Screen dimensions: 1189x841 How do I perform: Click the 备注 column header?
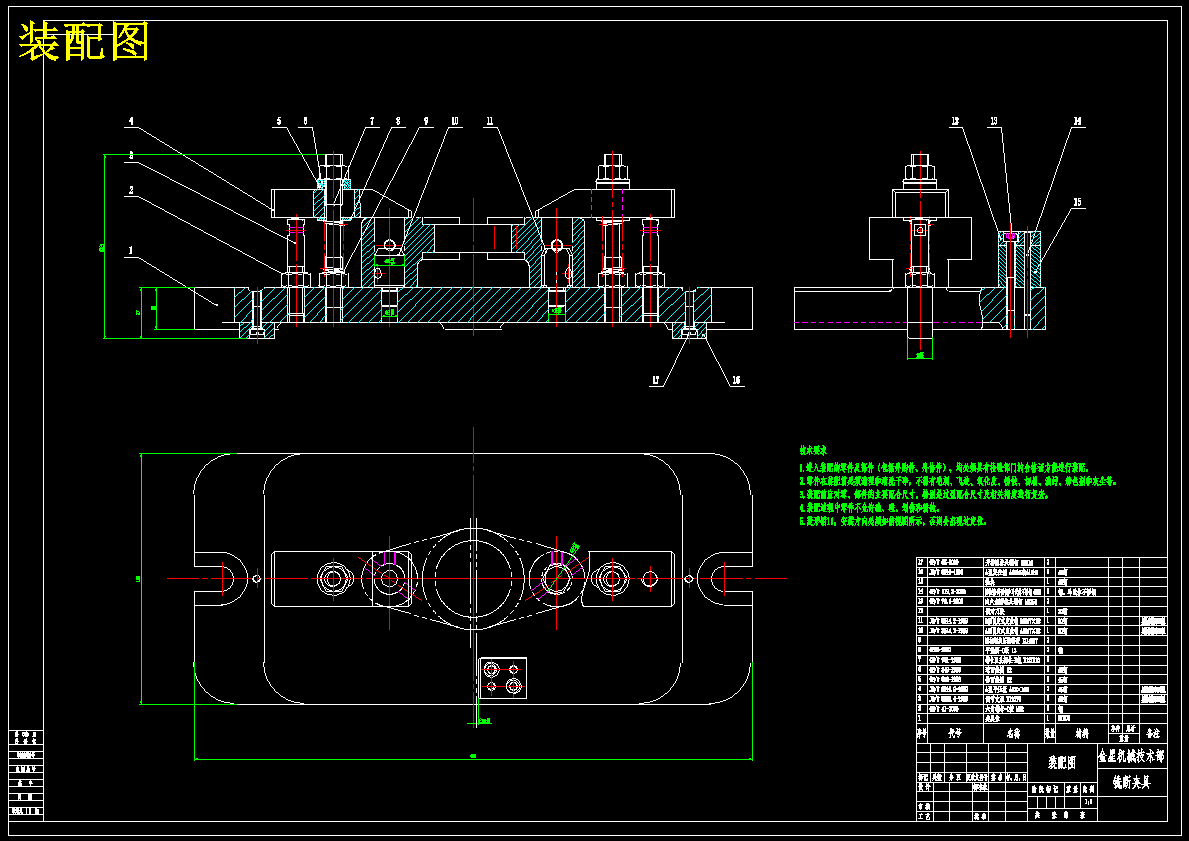pos(1153,734)
